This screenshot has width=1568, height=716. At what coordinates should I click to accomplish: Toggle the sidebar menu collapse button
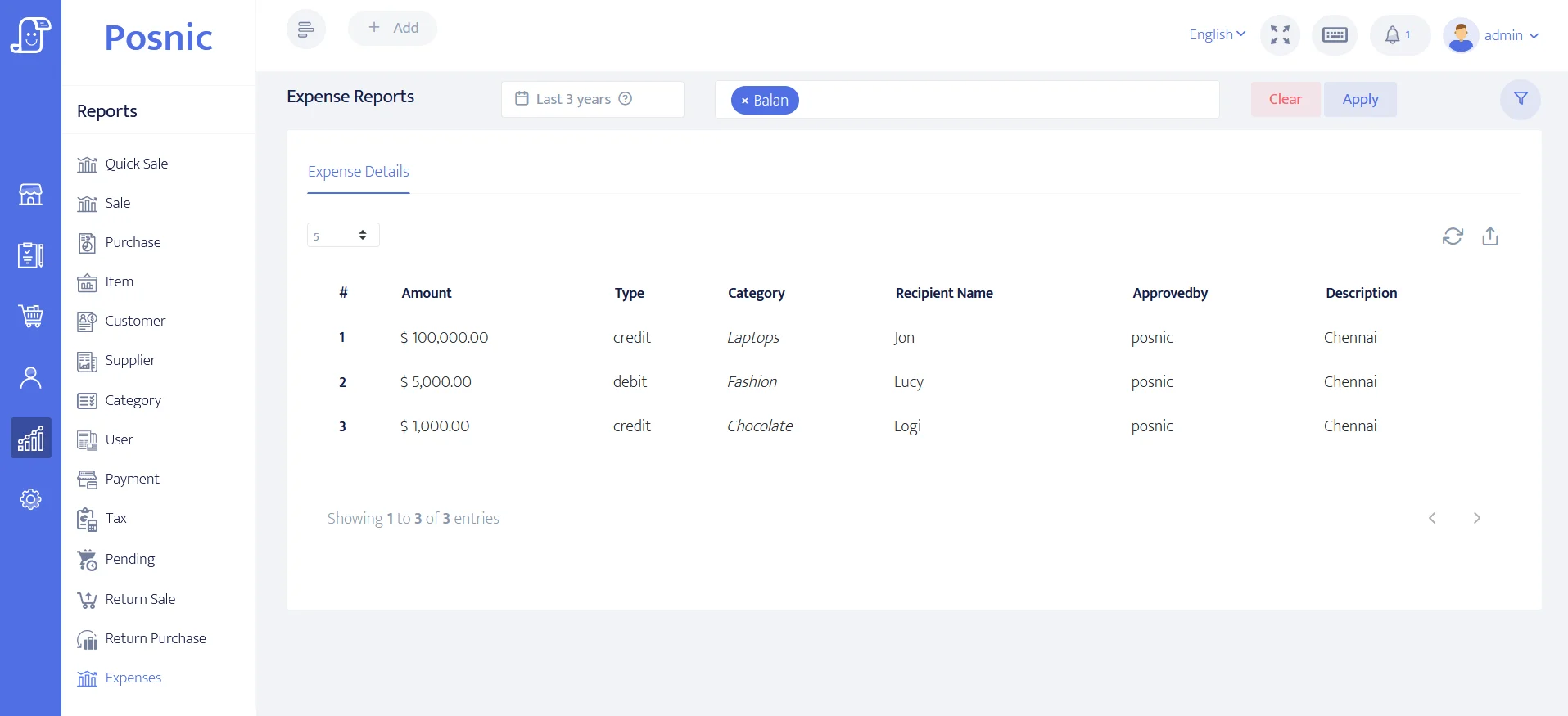coord(305,29)
